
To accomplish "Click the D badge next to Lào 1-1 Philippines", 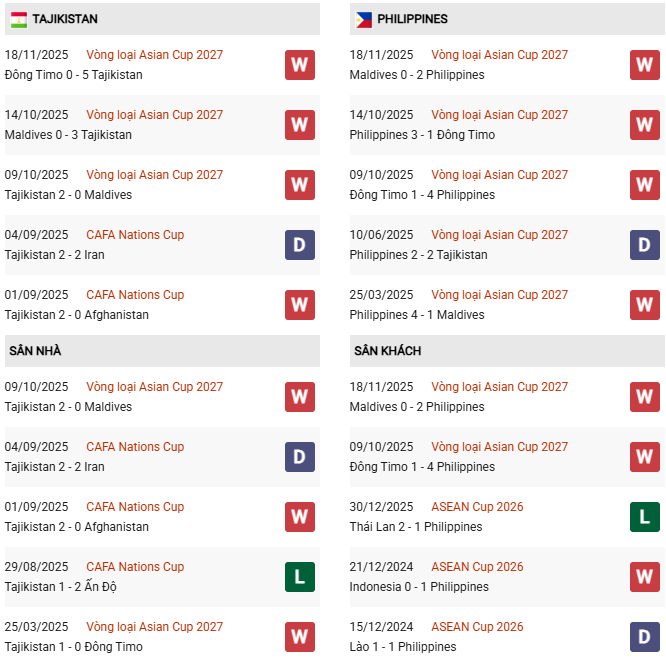I will coord(644,637).
